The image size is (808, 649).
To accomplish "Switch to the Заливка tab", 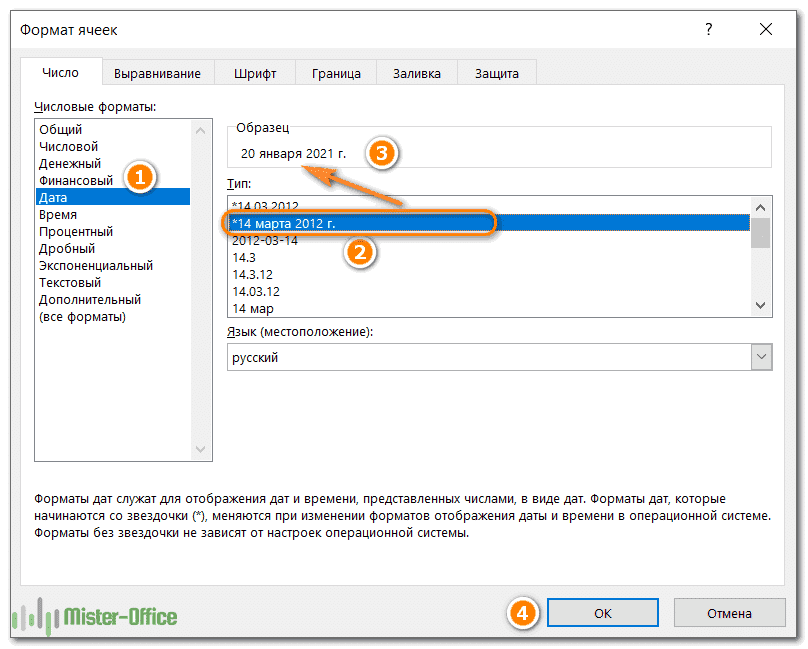I will tap(416, 73).
